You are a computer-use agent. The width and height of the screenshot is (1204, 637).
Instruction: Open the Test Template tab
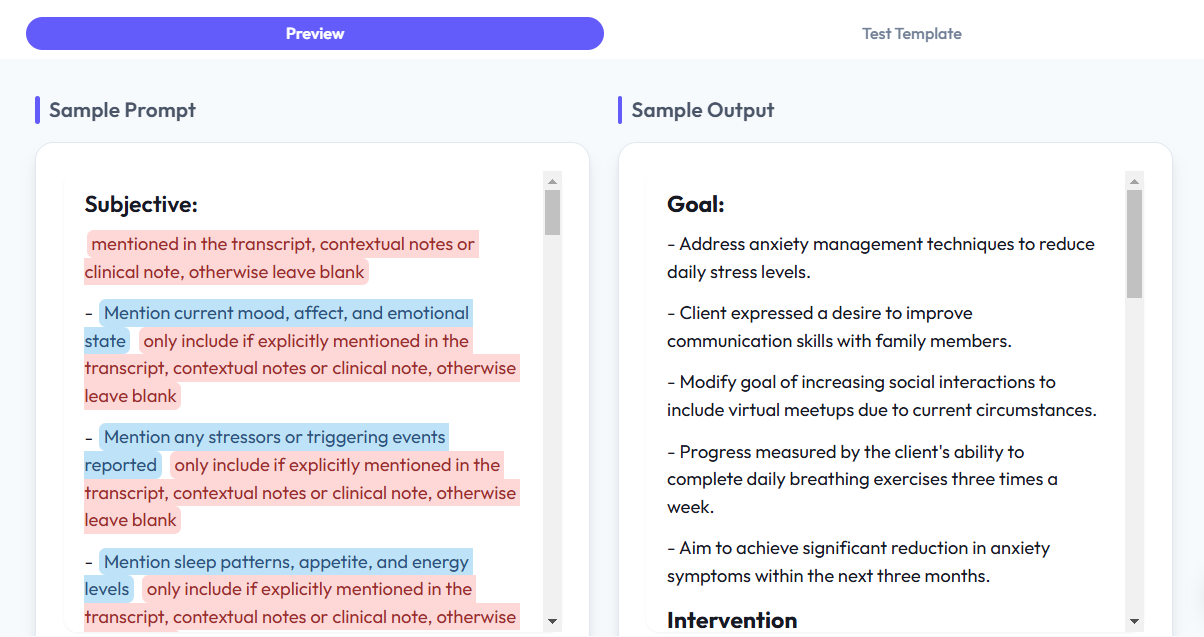pyautogui.click(x=911, y=33)
